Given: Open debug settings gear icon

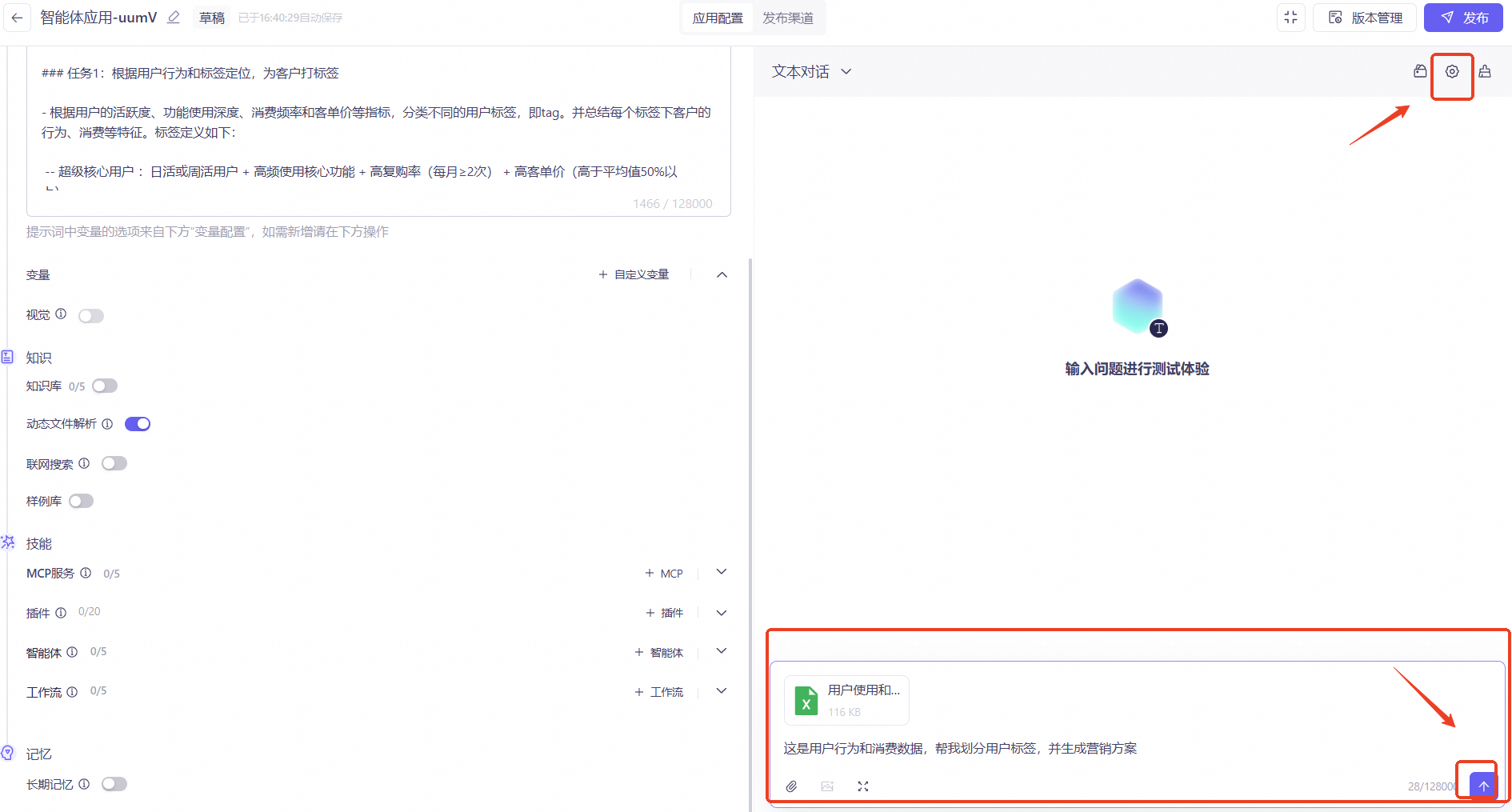Looking at the screenshot, I should 1452,71.
